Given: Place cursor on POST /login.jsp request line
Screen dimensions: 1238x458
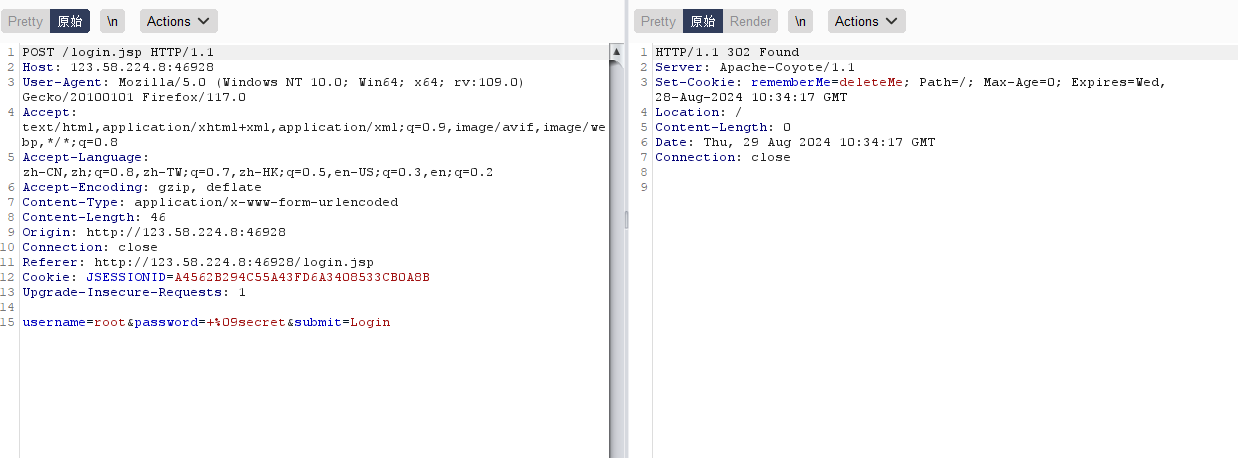Looking at the screenshot, I should pos(118,52).
